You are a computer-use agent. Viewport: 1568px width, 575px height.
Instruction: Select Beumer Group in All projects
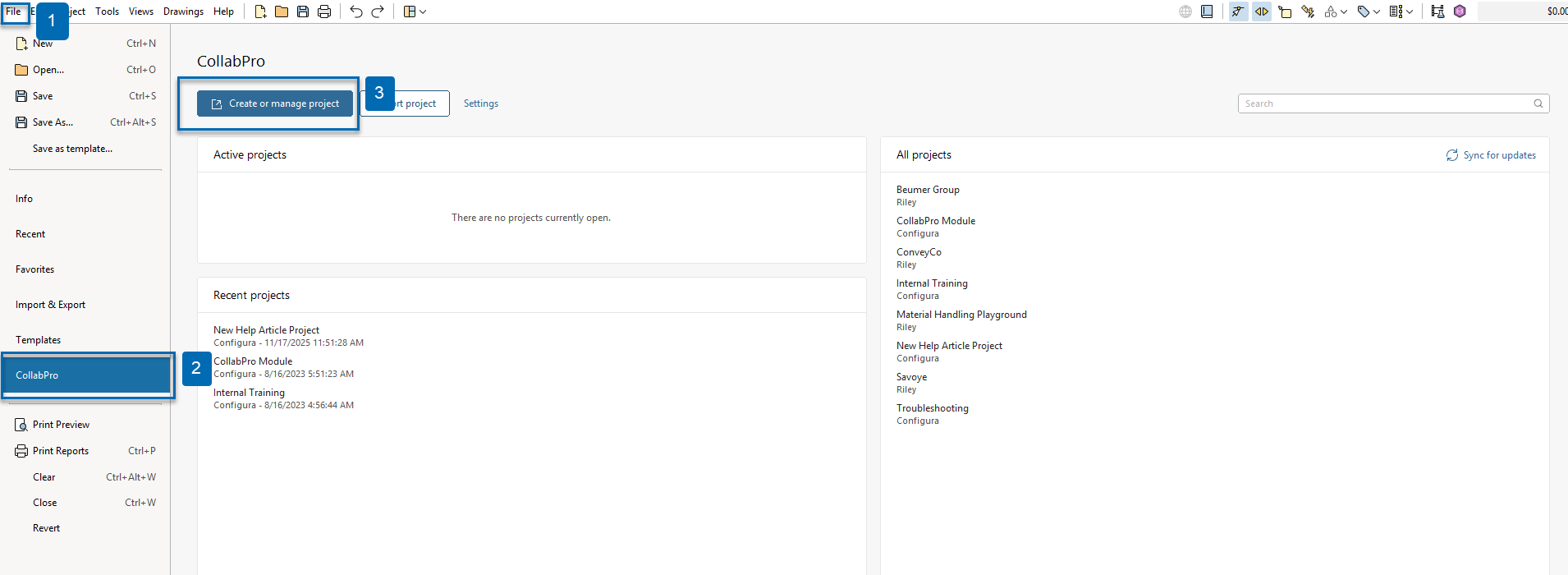click(x=928, y=195)
